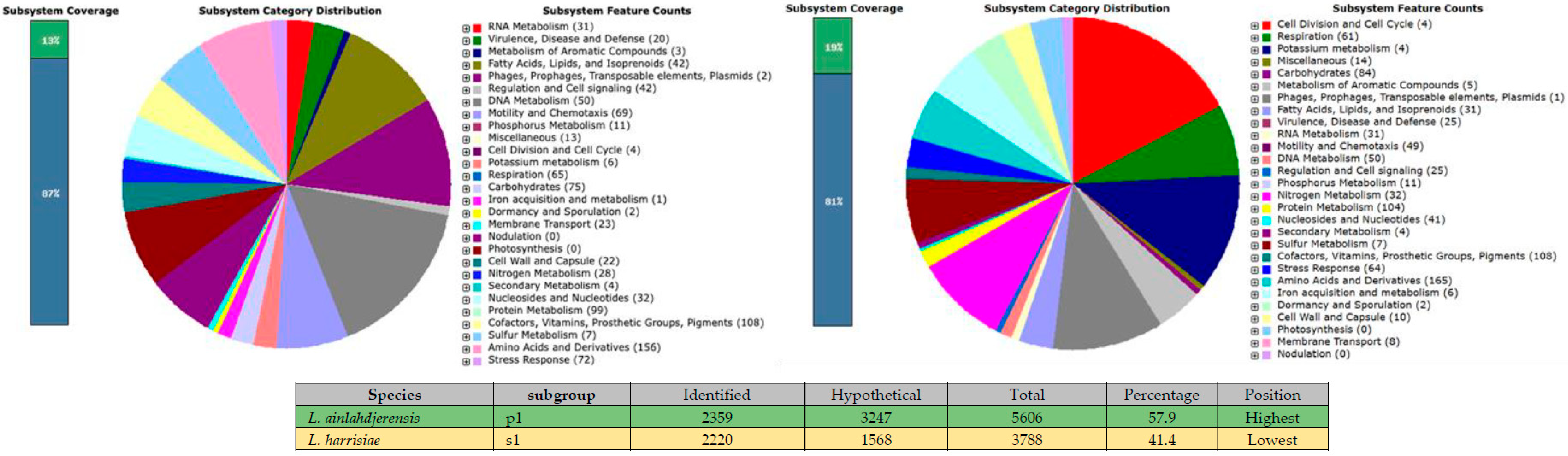Expand the RNA Metabolism (31) subsystem

(x=466, y=28)
